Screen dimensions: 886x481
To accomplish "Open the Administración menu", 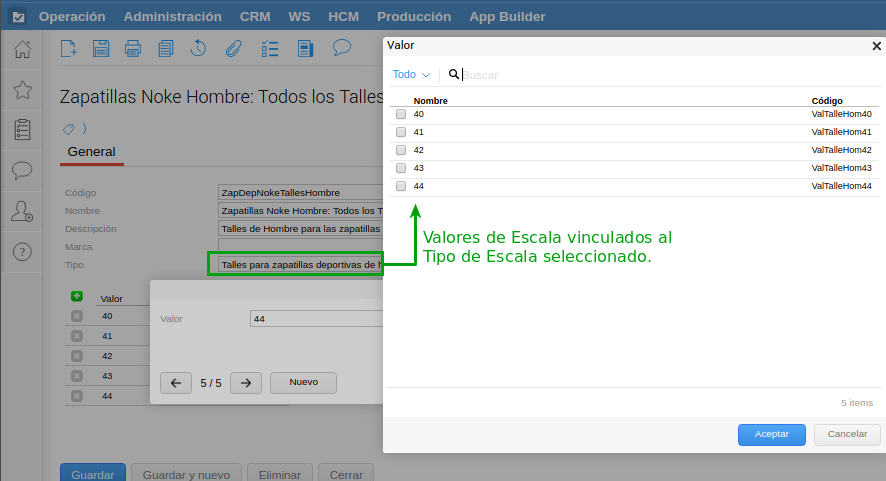I will (x=172, y=16).
